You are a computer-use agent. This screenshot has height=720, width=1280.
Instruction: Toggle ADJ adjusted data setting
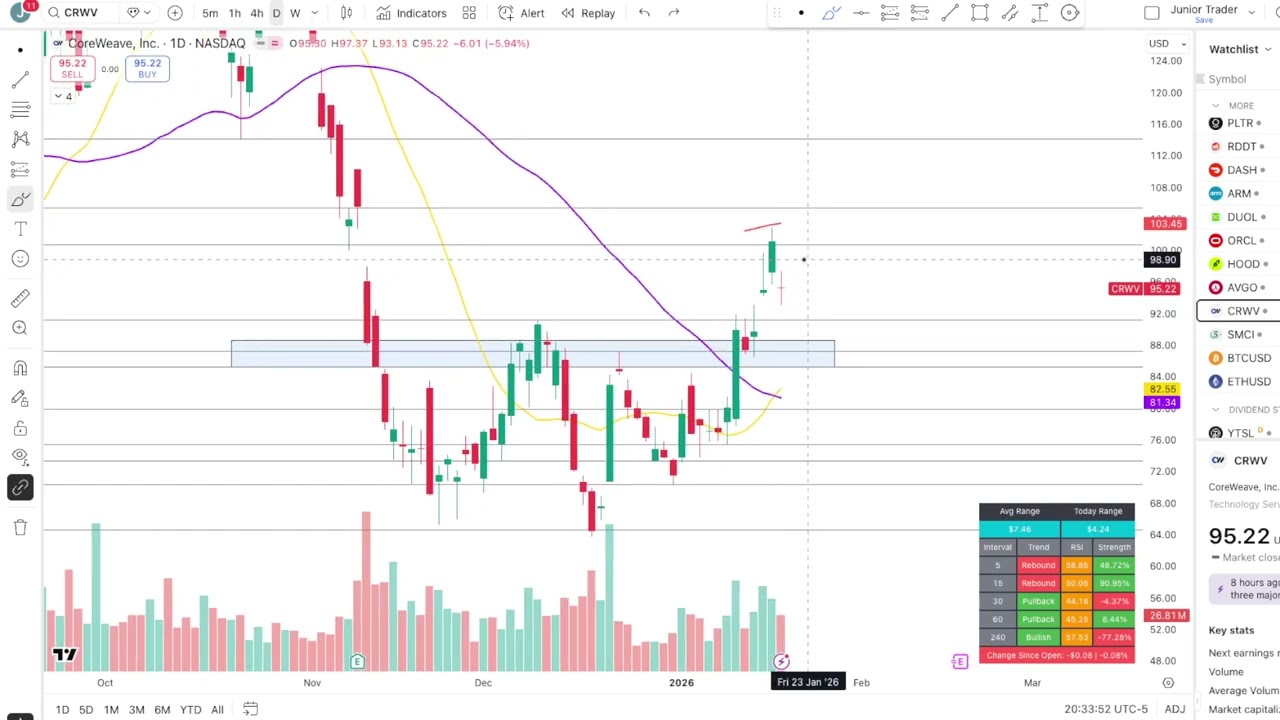1175,709
